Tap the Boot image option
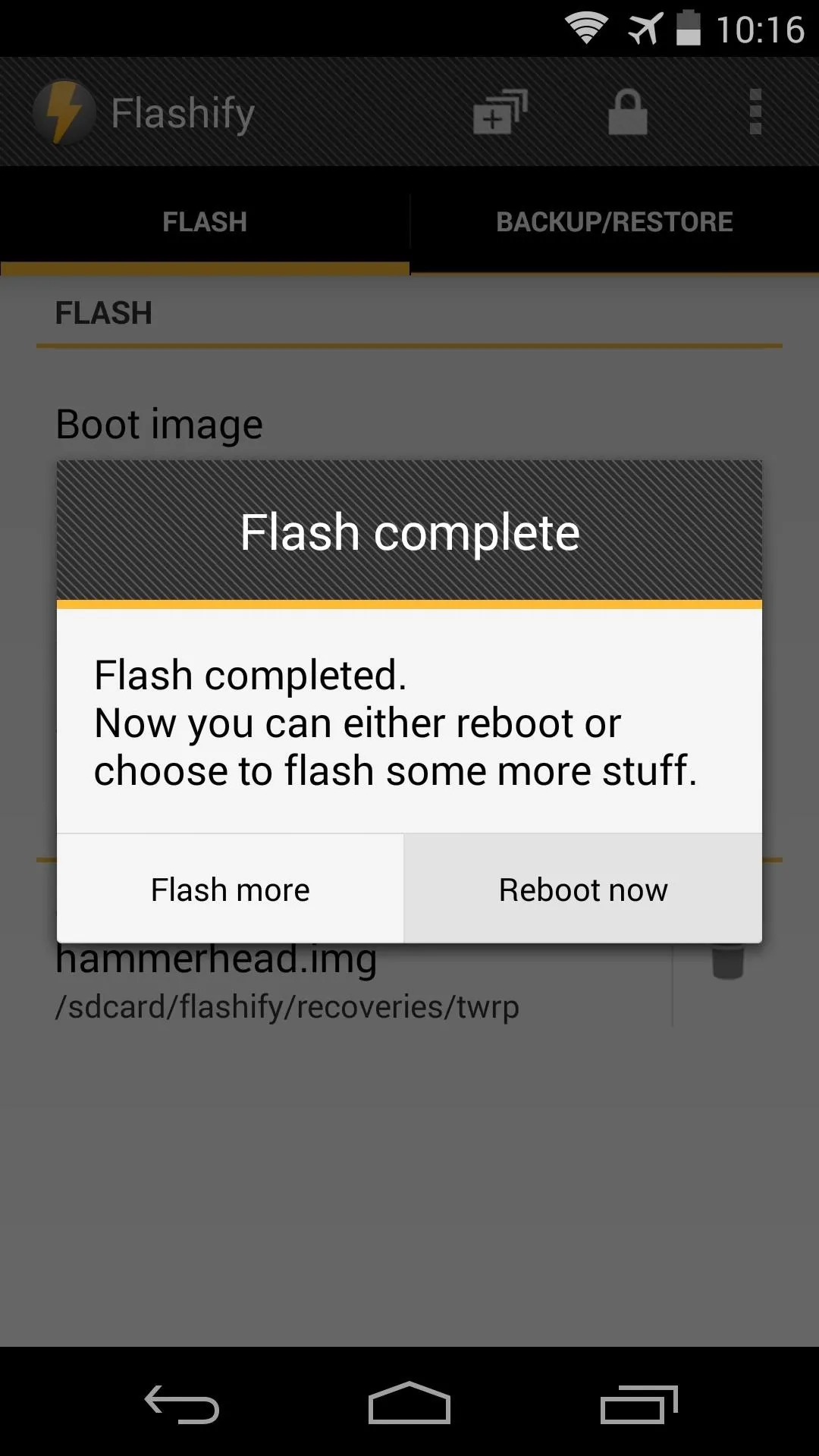819x1456 pixels. click(x=159, y=424)
